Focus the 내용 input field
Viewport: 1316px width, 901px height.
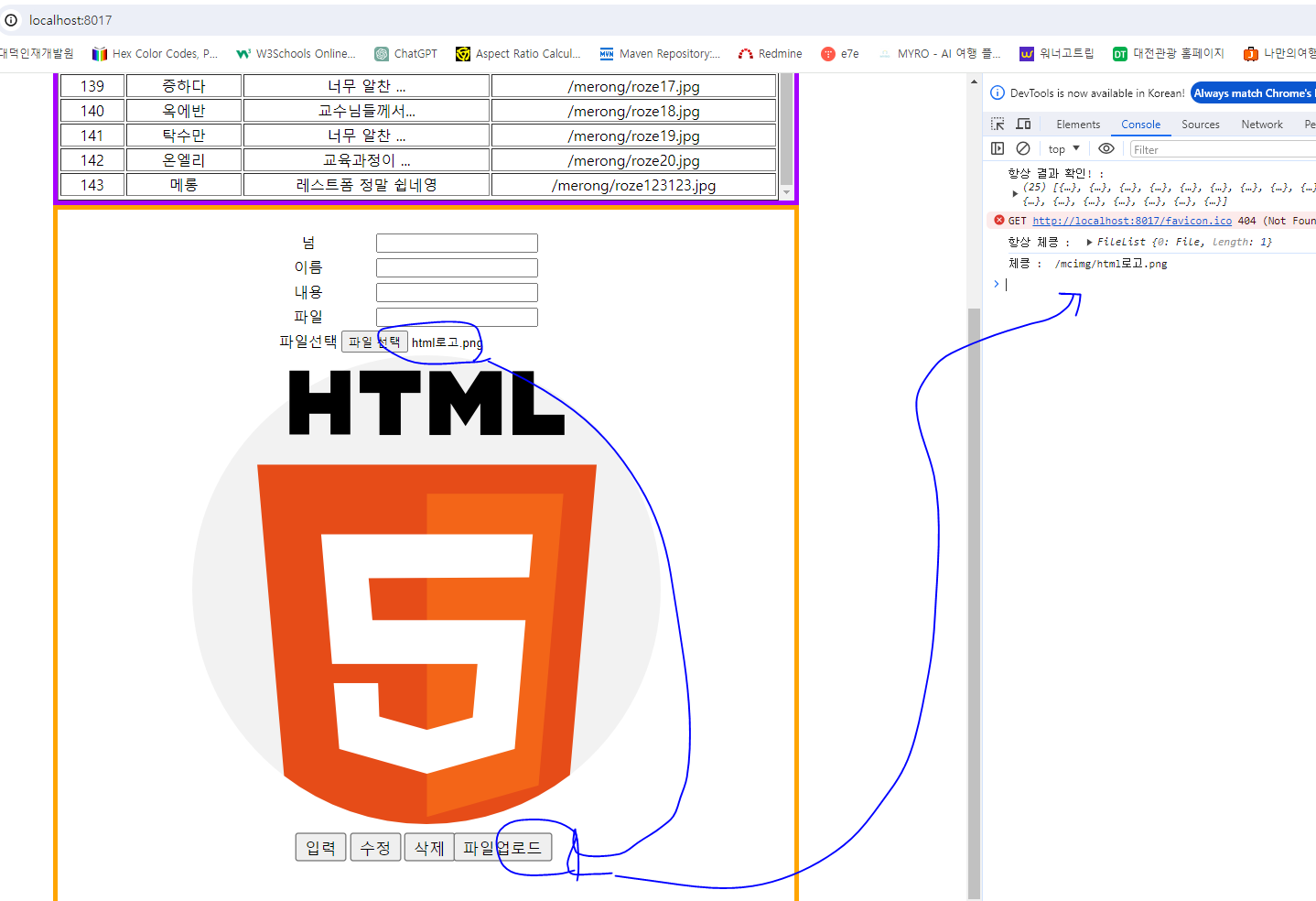coord(457,292)
